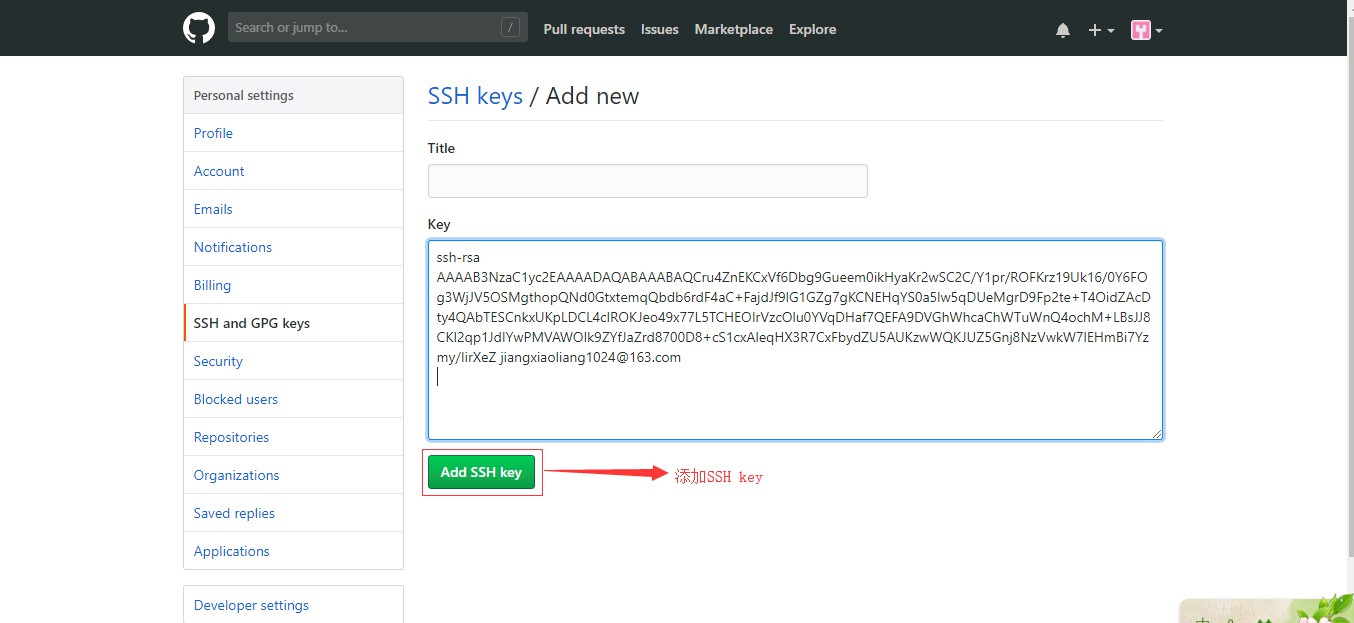Click the slash shortcut hint icon
Image resolution: width=1354 pixels, height=623 pixels.
click(511, 28)
